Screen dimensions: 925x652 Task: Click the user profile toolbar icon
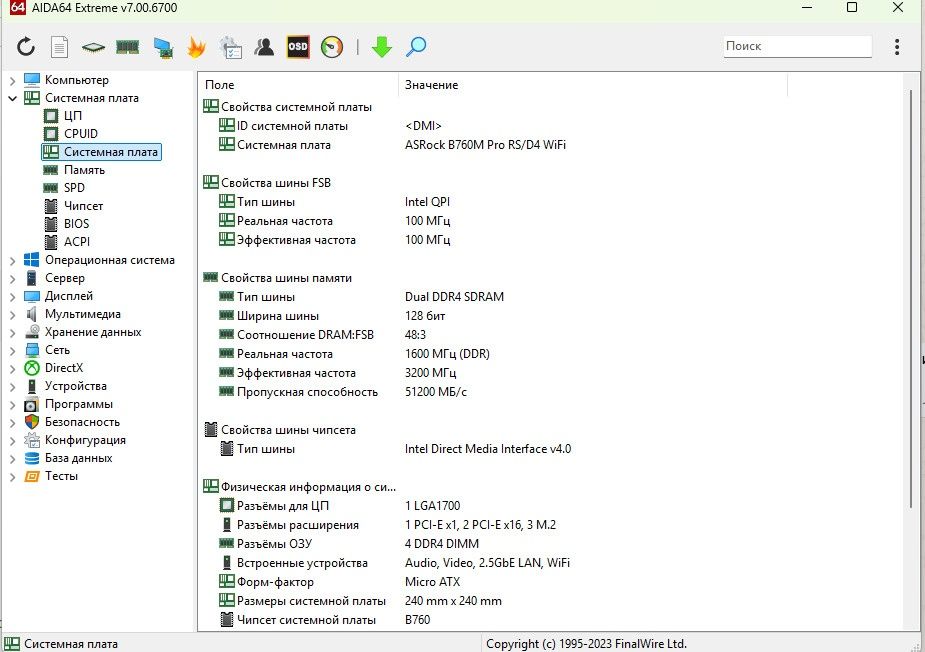point(264,47)
